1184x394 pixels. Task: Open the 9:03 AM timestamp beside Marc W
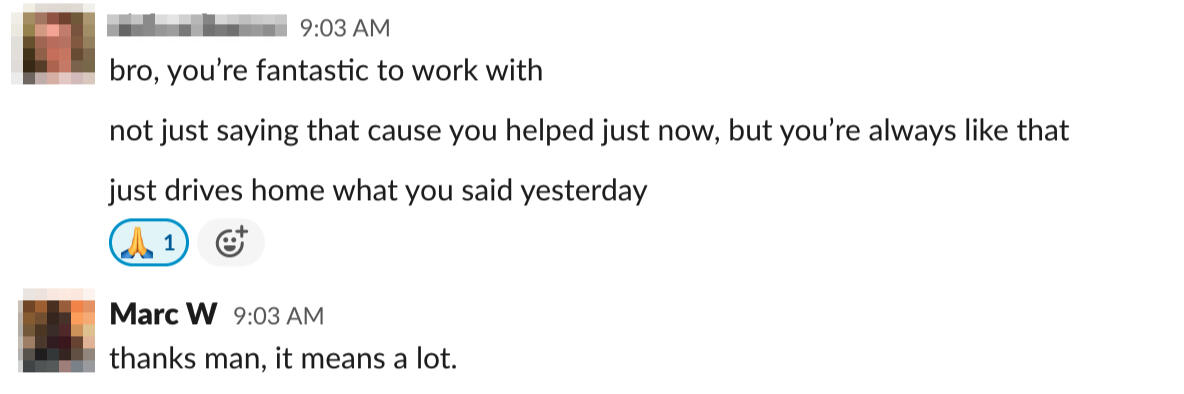[x=277, y=316]
